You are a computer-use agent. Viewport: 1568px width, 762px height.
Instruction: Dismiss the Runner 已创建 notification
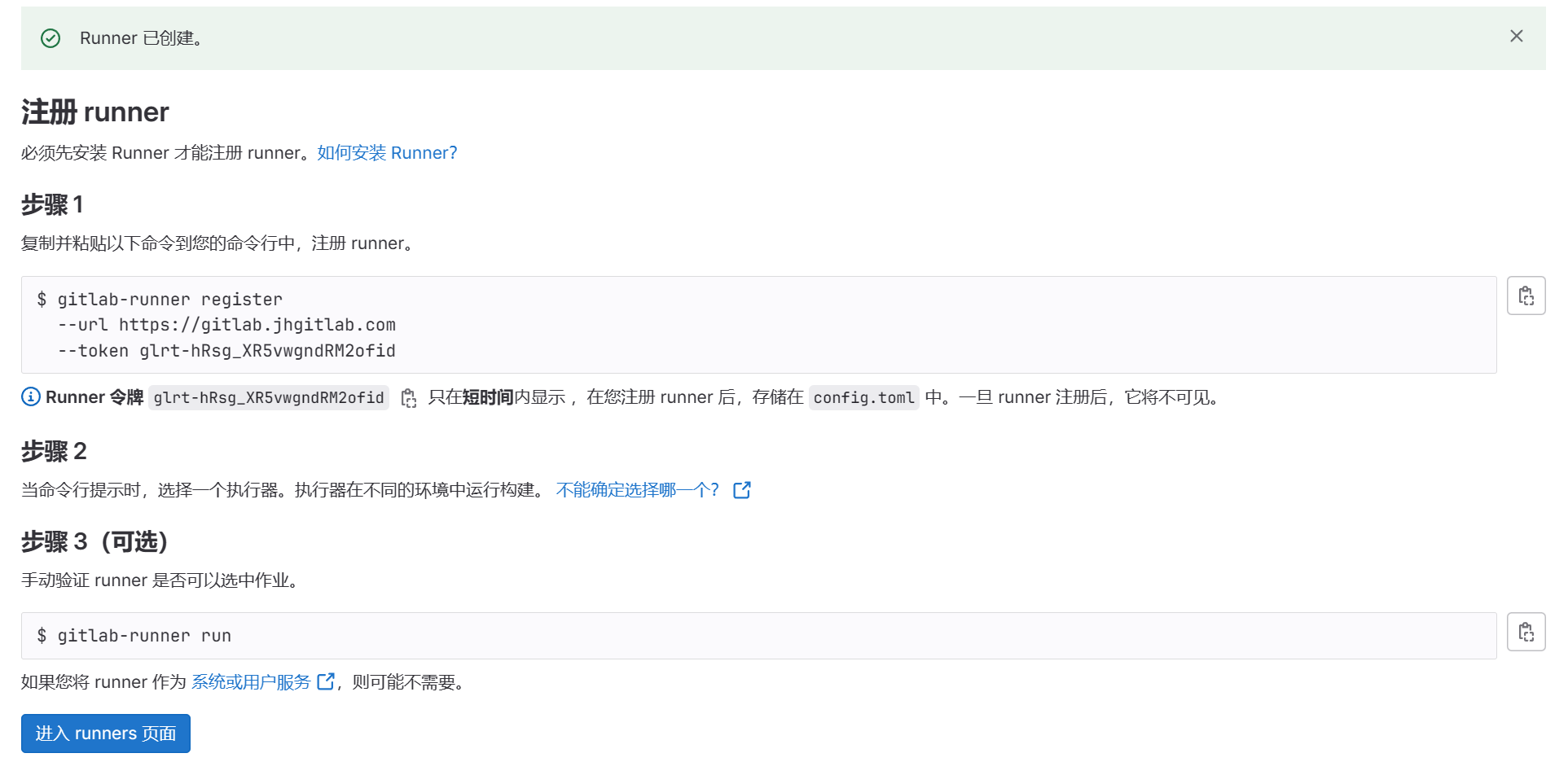(x=1517, y=36)
